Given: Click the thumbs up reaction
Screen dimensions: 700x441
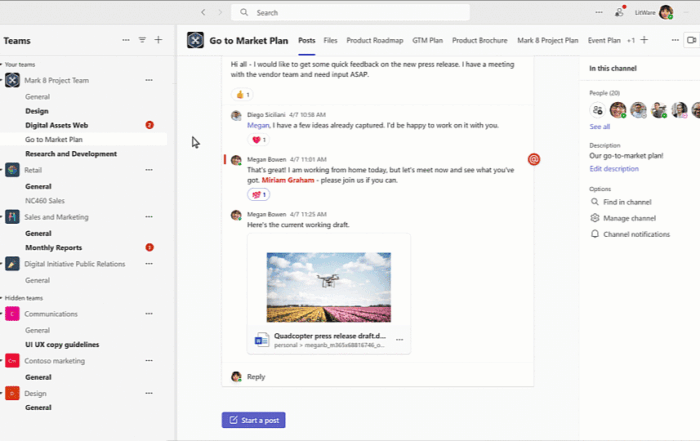Looking at the screenshot, I should pos(242,95).
